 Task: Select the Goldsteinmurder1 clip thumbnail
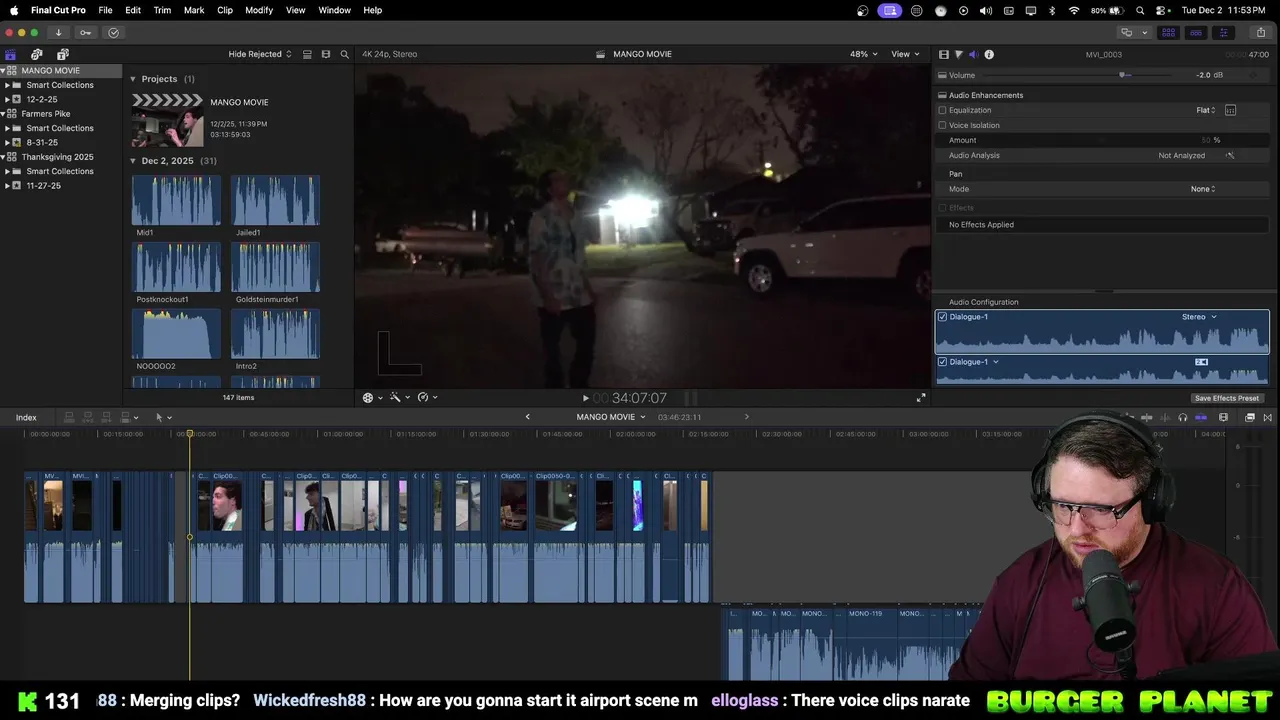tap(275, 267)
